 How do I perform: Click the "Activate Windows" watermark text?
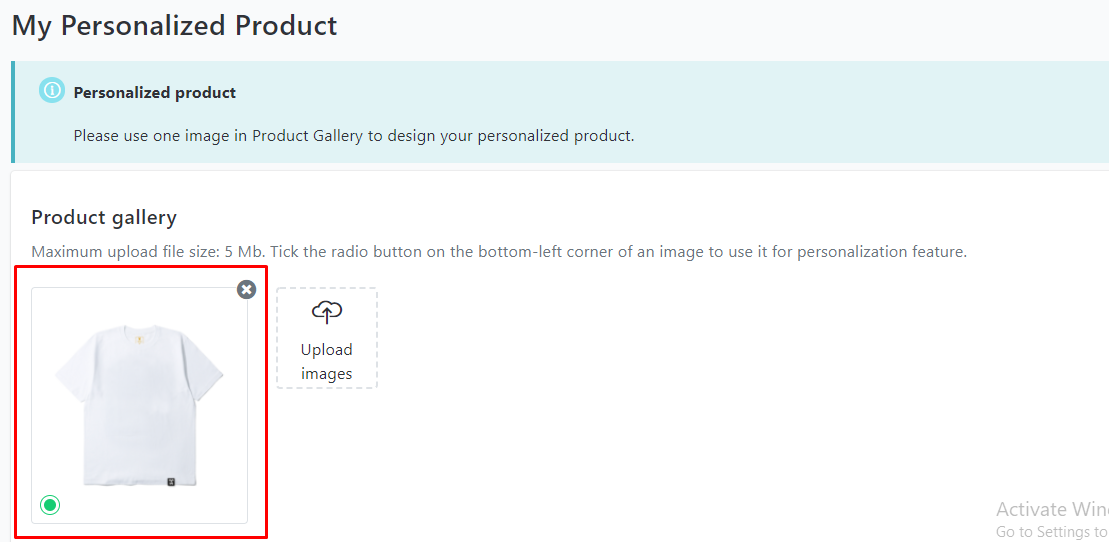pos(1052,509)
